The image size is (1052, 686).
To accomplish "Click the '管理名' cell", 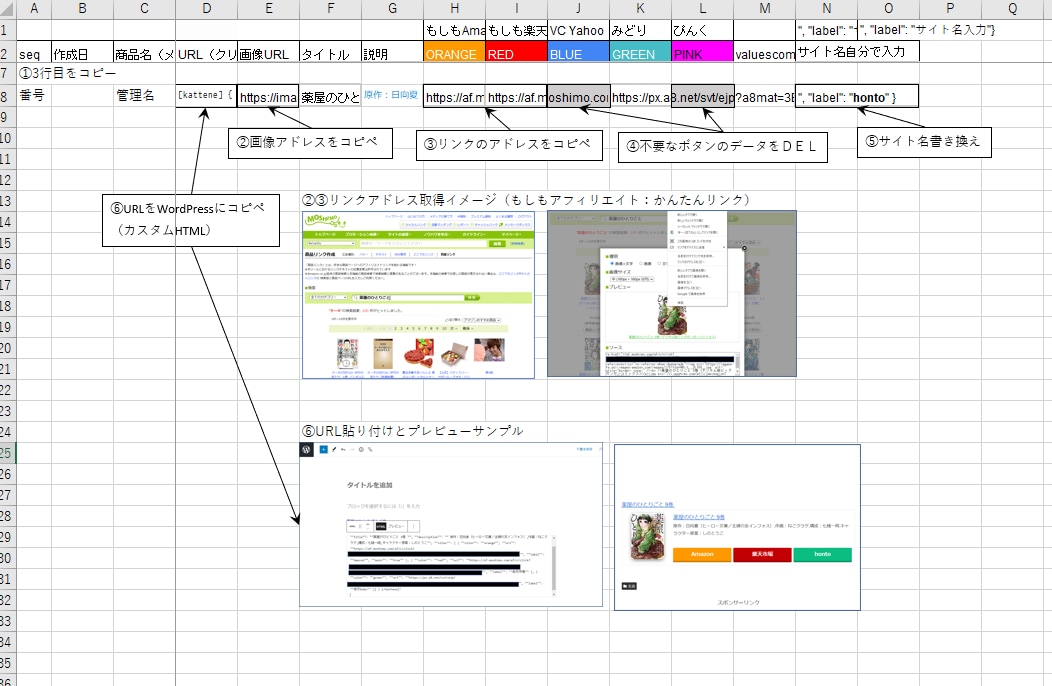I will [x=144, y=96].
